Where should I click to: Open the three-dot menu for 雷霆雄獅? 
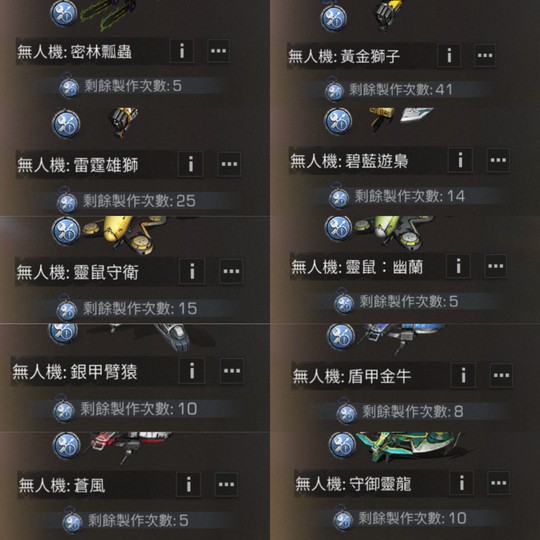pos(229,164)
